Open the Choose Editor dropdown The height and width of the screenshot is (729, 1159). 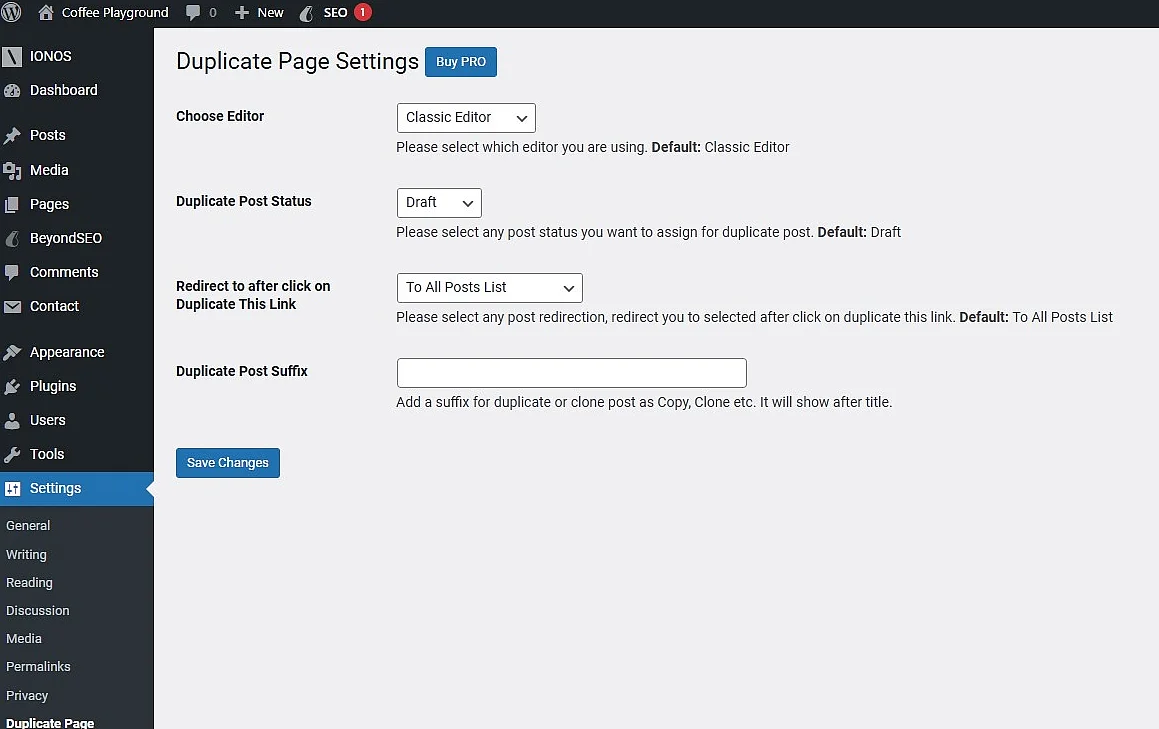click(466, 118)
